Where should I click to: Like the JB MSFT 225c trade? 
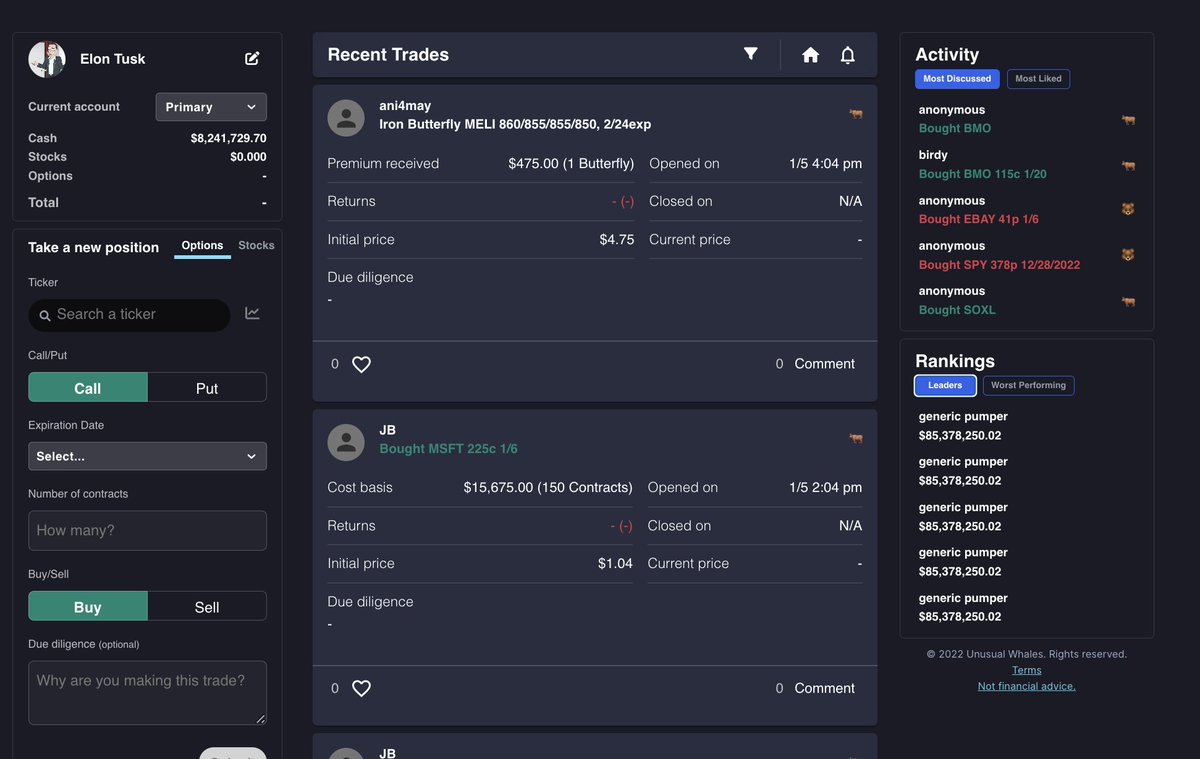[x=362, y=688]
